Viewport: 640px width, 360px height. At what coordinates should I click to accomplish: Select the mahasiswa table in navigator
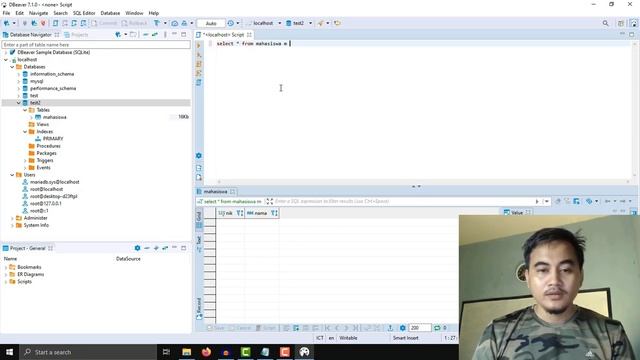(x=54, y=117)
